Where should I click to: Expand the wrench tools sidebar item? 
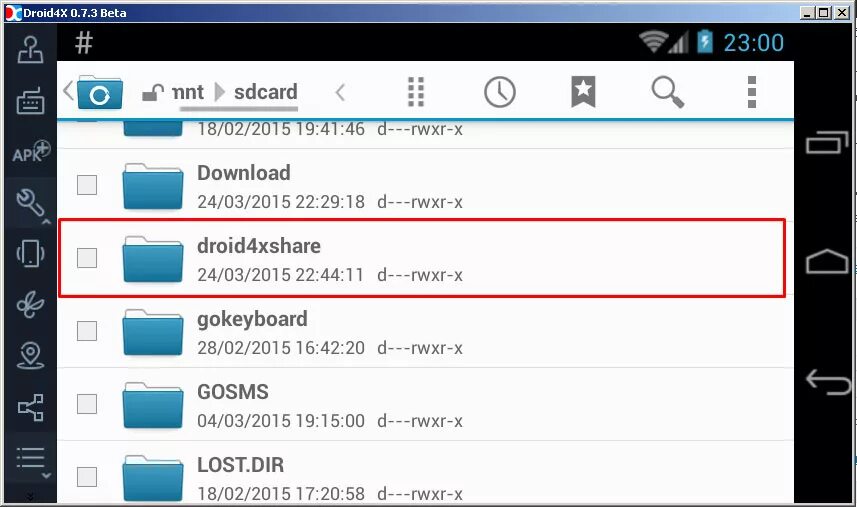(32, 203)
